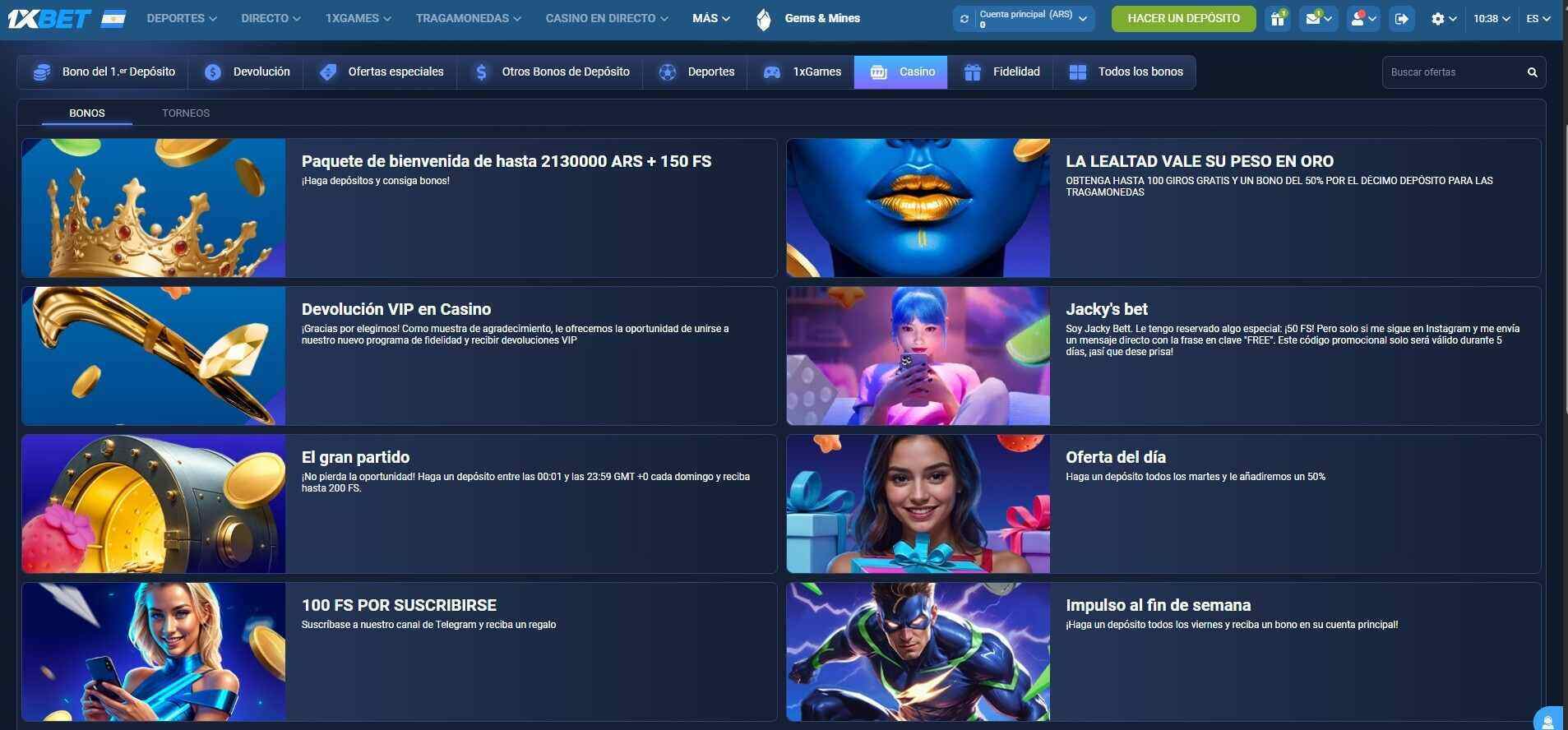Click the golden hook VIP cashback image
This screenshot has width=1568, height=730.
coord(154,356)
